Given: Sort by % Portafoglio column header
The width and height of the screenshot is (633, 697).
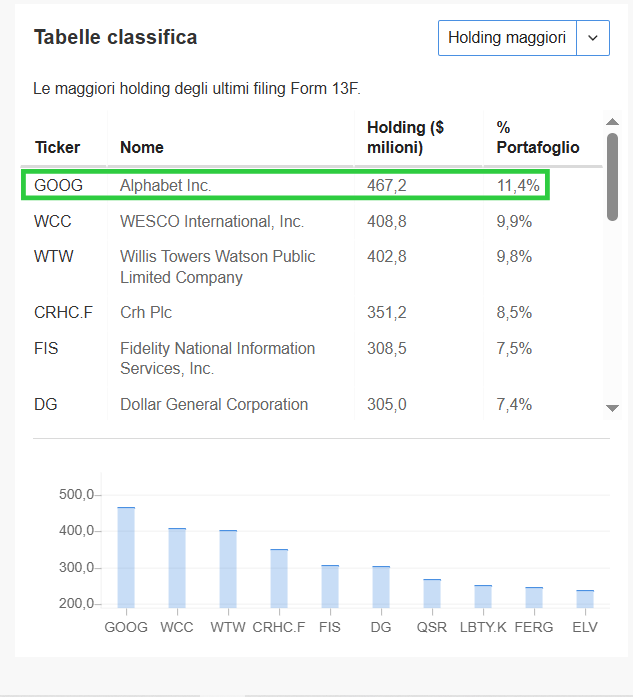Looking at the screenshot, I should coord(538,137).
